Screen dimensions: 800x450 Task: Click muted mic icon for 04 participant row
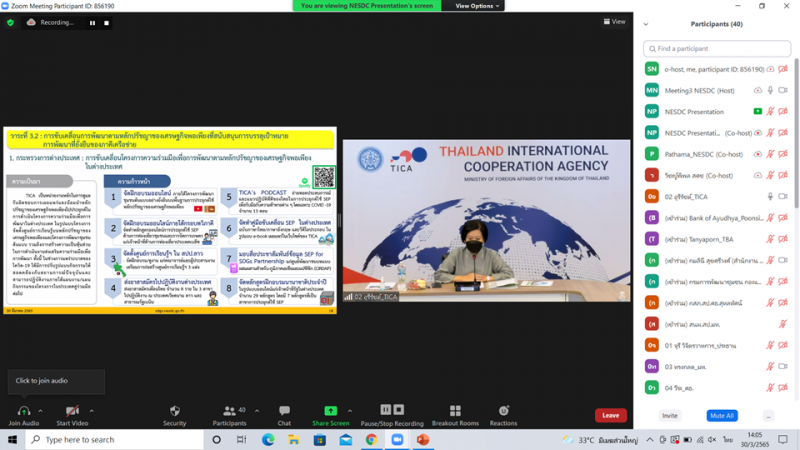(770, 388)
